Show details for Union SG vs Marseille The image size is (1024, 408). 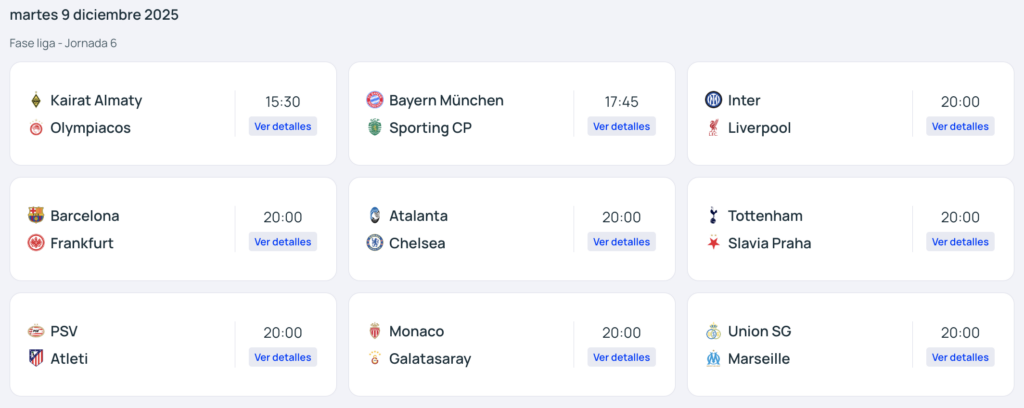point(960,357)
